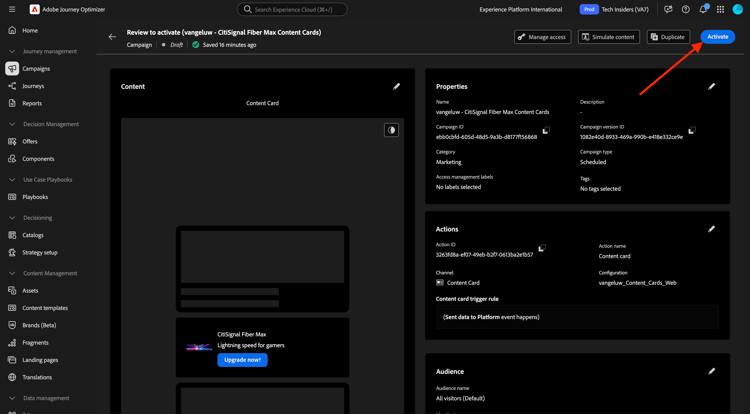Click the Manage access button
Image resolution: width=750 pixels, height=414 pixels.
click(542, 37)
